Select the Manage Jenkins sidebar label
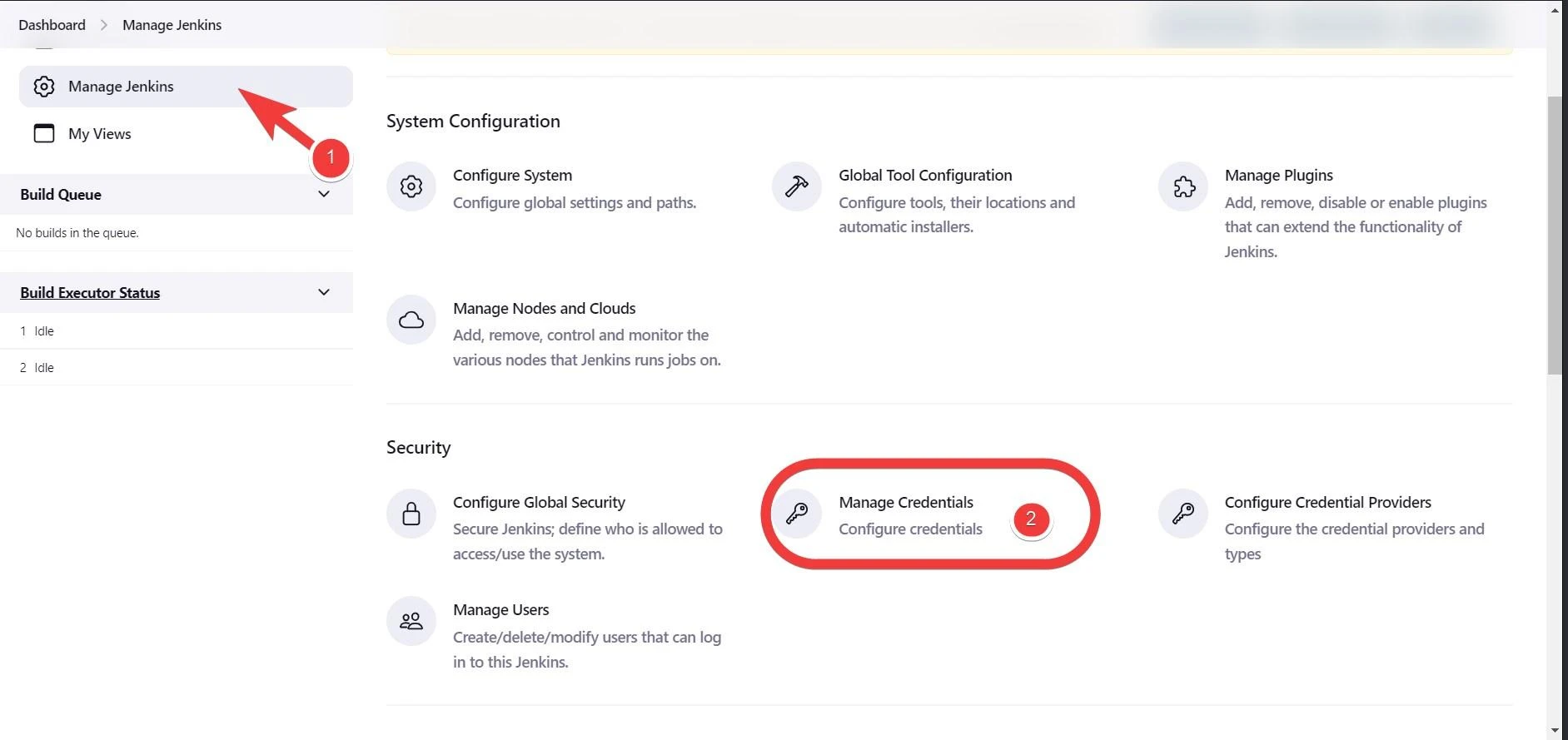Viewport: 1568px width, 740px height. [121, 87]
